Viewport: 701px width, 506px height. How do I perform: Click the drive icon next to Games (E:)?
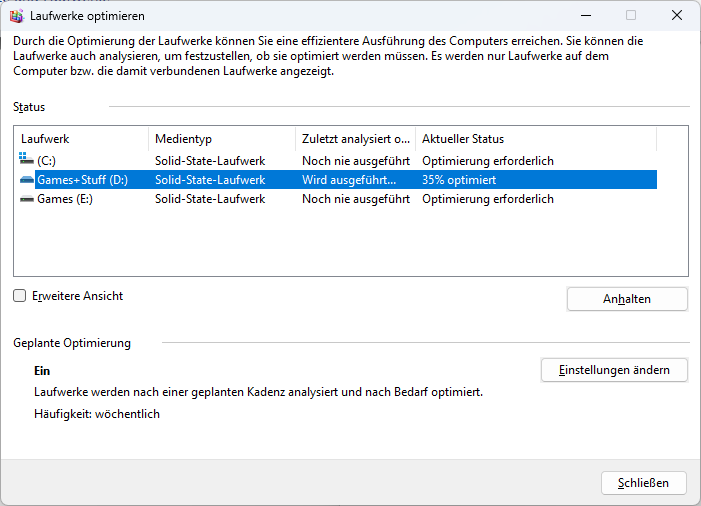pos(26,199)
